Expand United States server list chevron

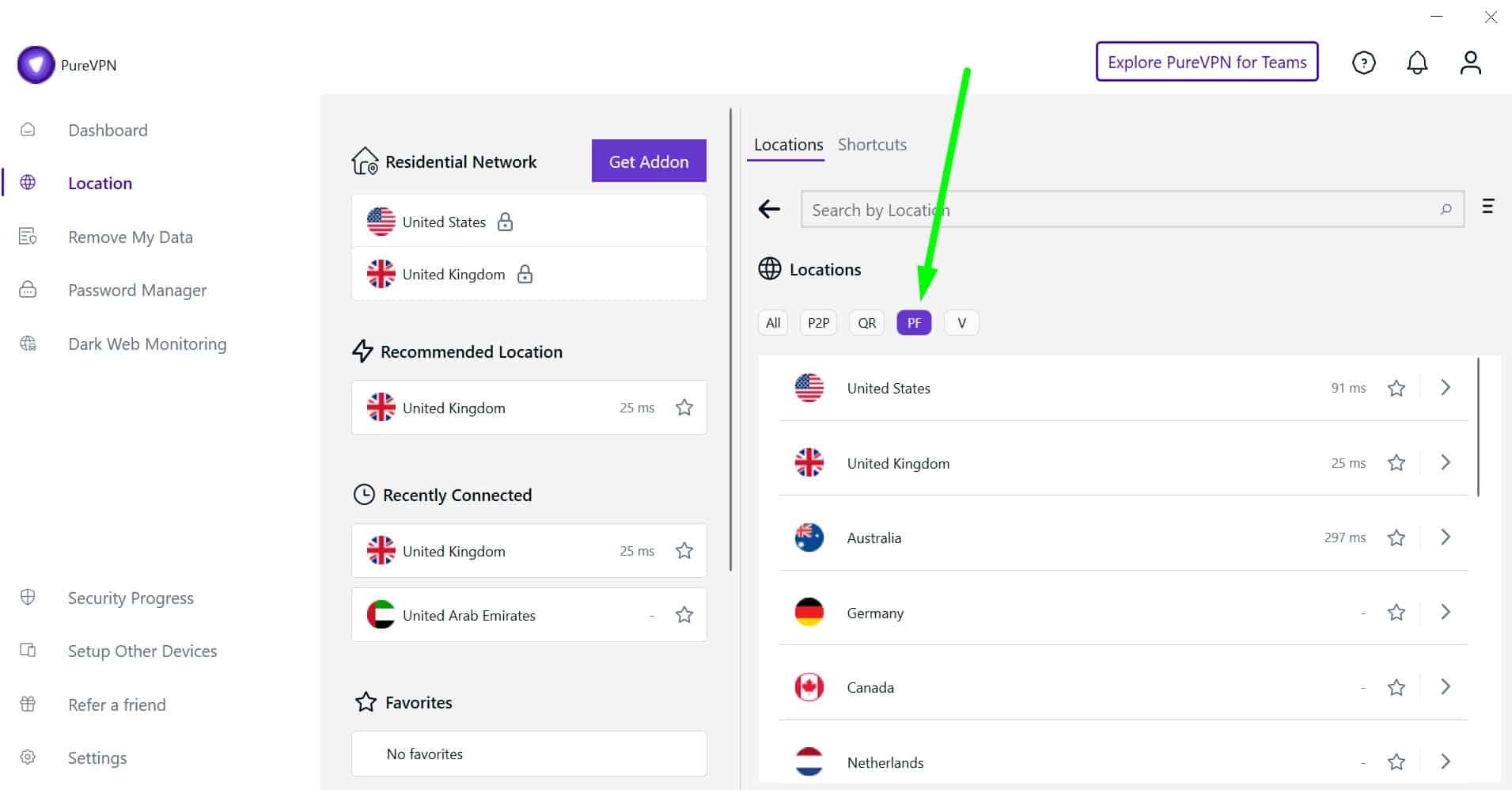tap(1446, 388)
